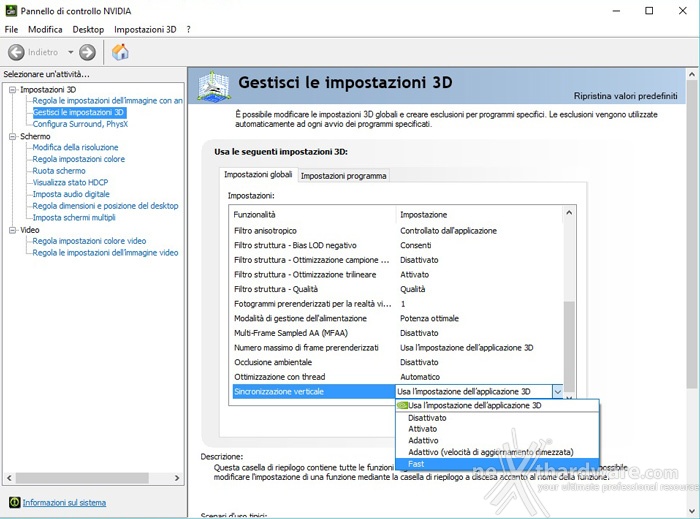Select Filtro struttura - Qualità row
Screen dimensions: 700x519
396,289
